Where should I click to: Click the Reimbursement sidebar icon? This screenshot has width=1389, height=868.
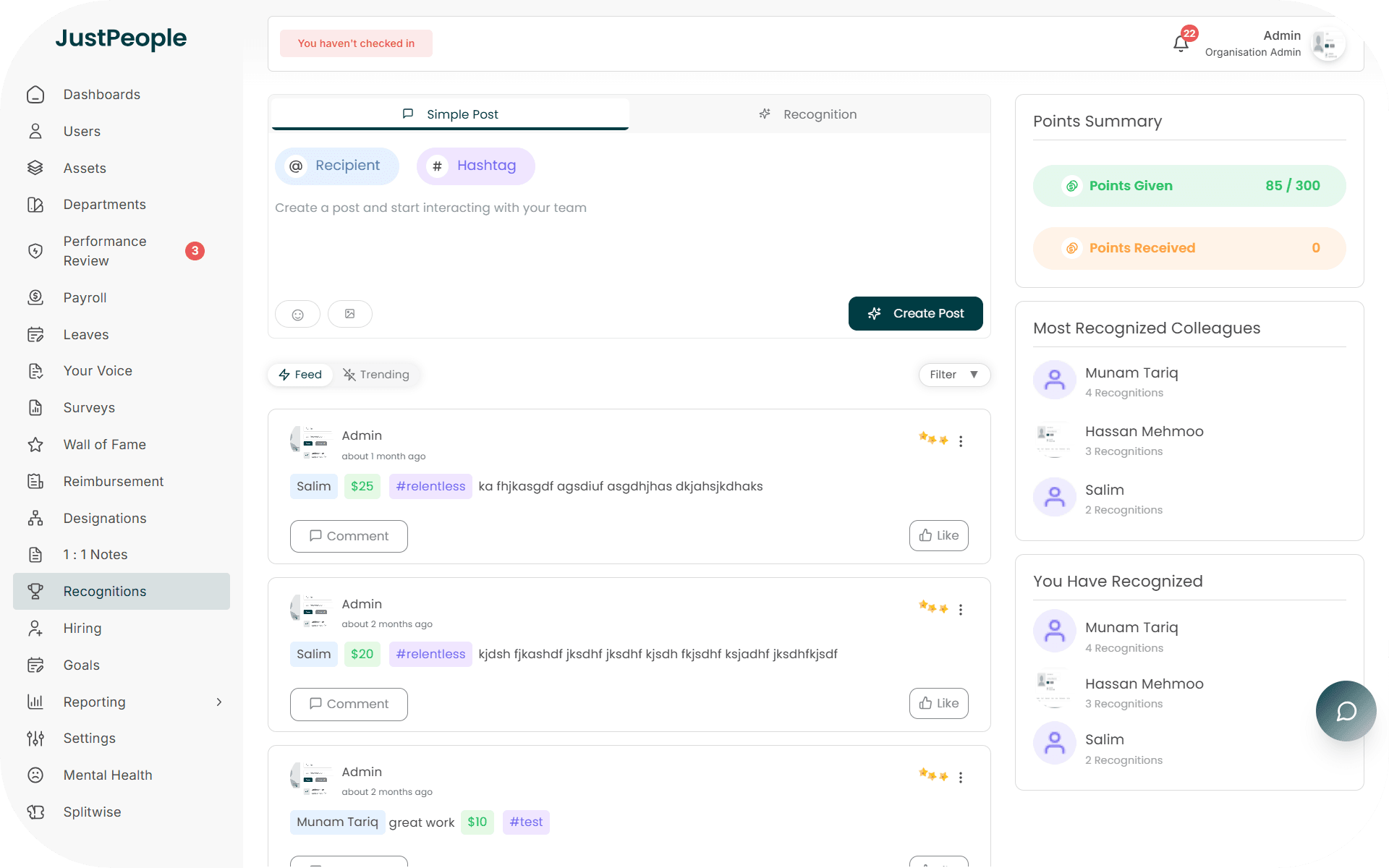(35, 481)
